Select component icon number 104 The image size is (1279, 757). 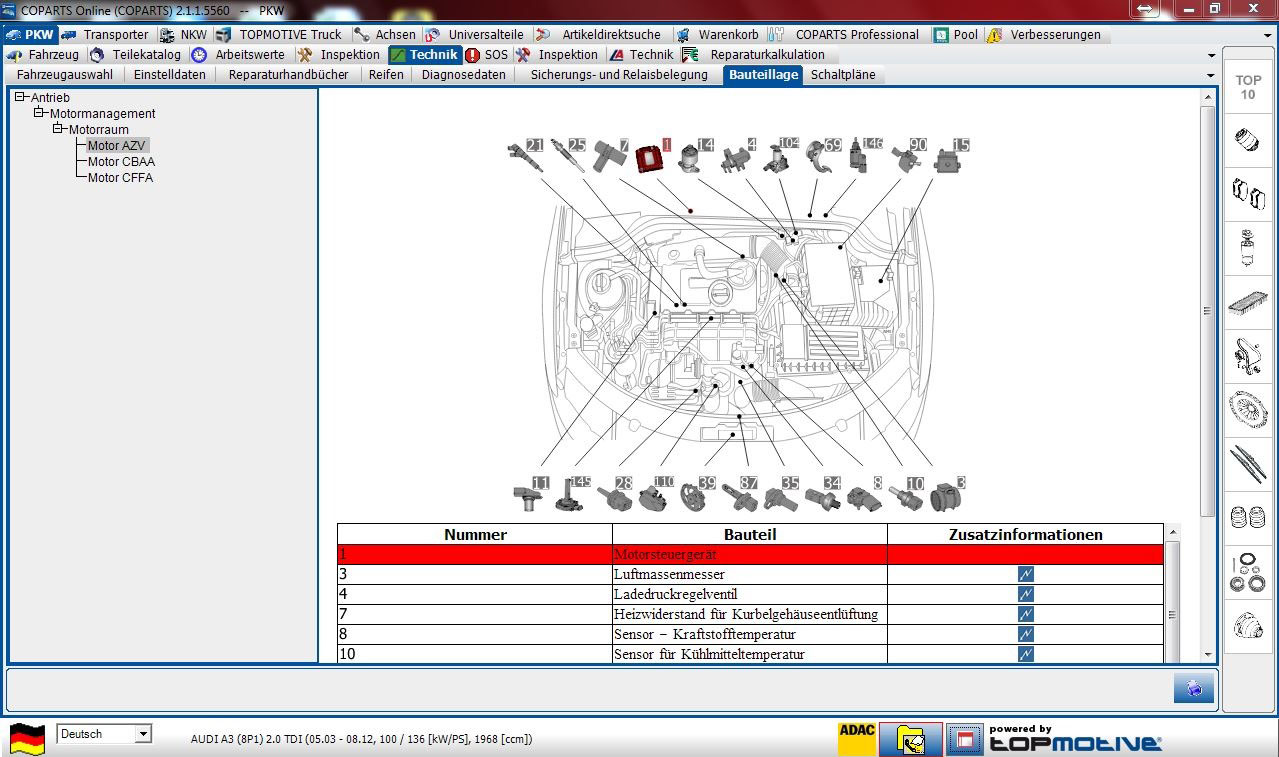(781, 155)
